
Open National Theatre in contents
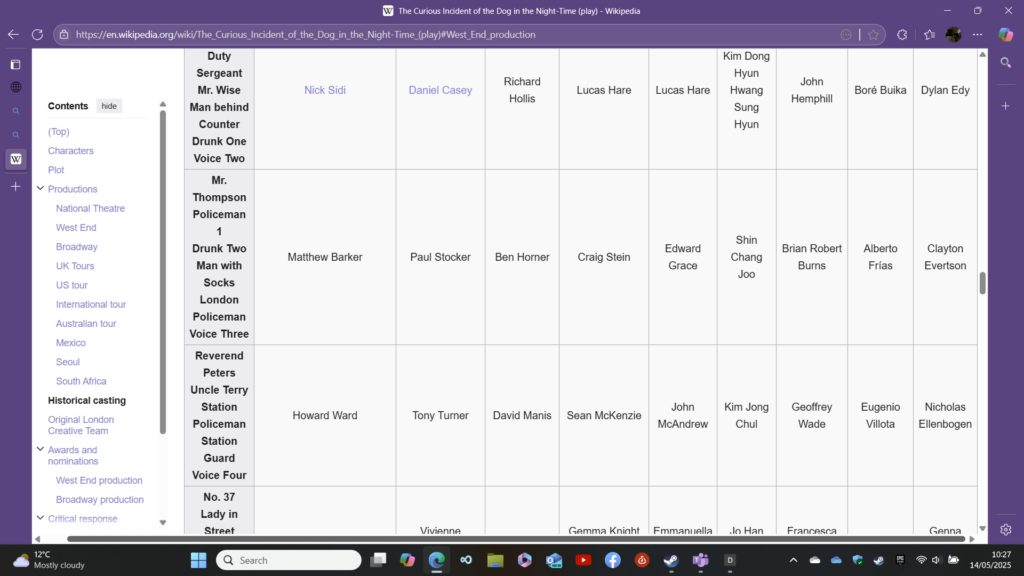(90, 208)
